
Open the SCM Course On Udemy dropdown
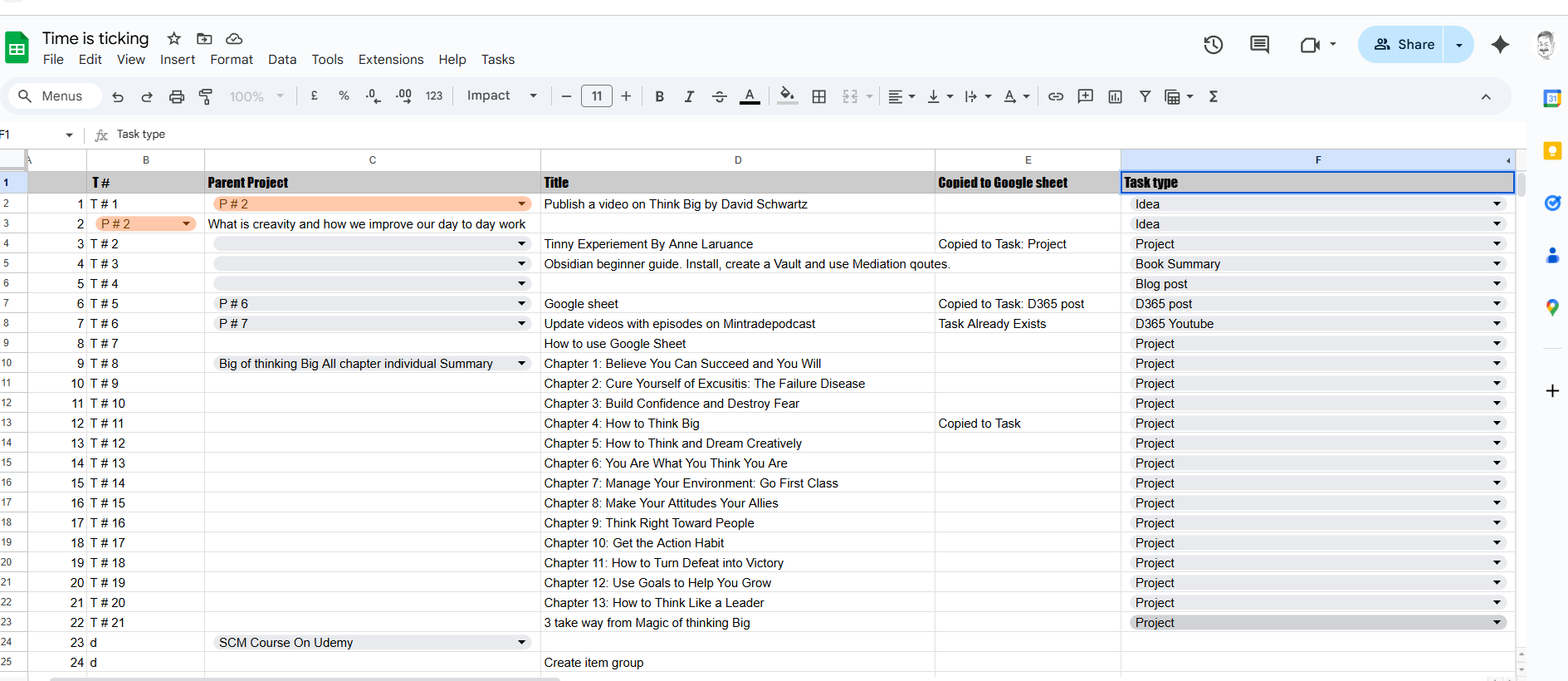pos(521,643)
